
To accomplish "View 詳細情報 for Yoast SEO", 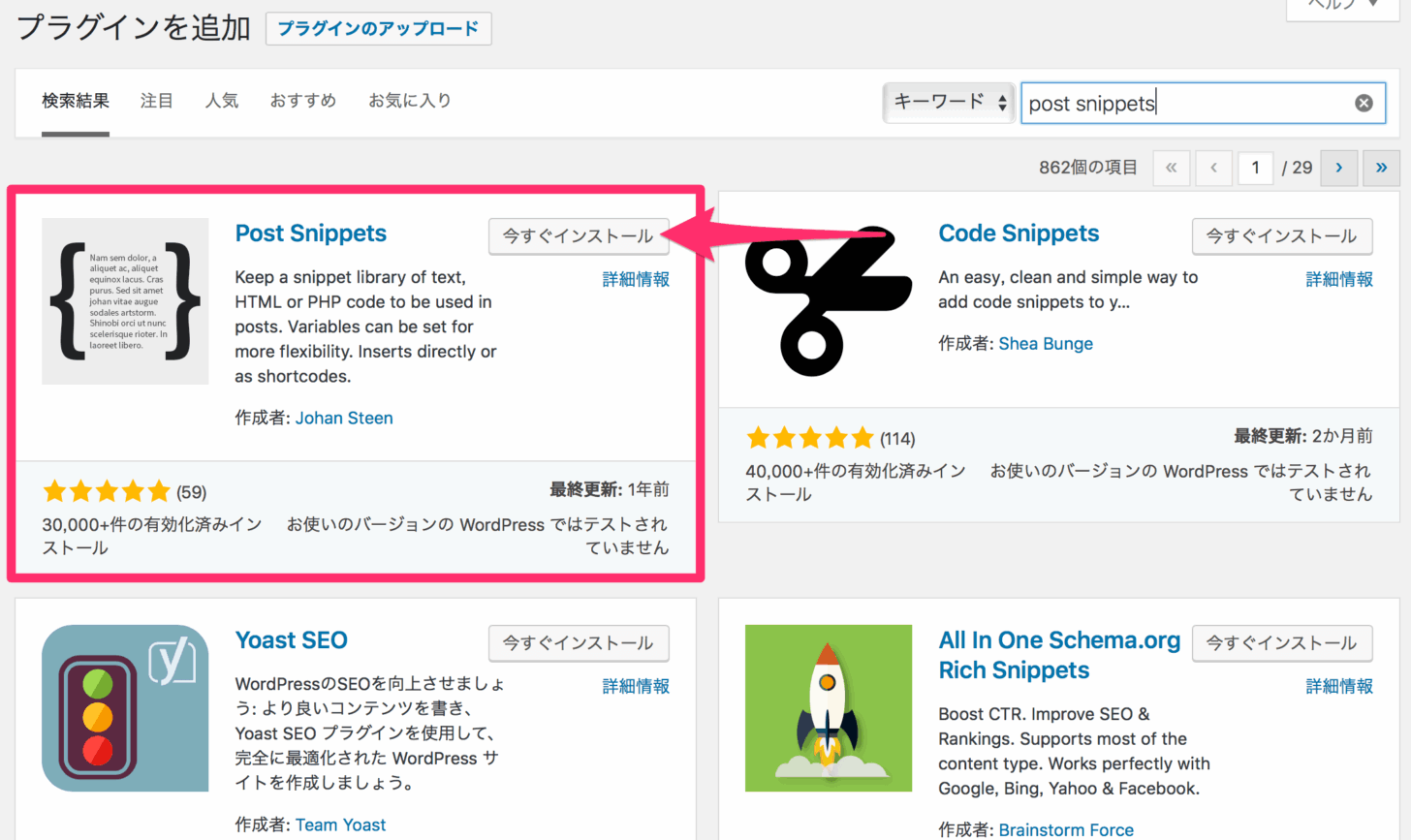I will click(x=636, y=686).
